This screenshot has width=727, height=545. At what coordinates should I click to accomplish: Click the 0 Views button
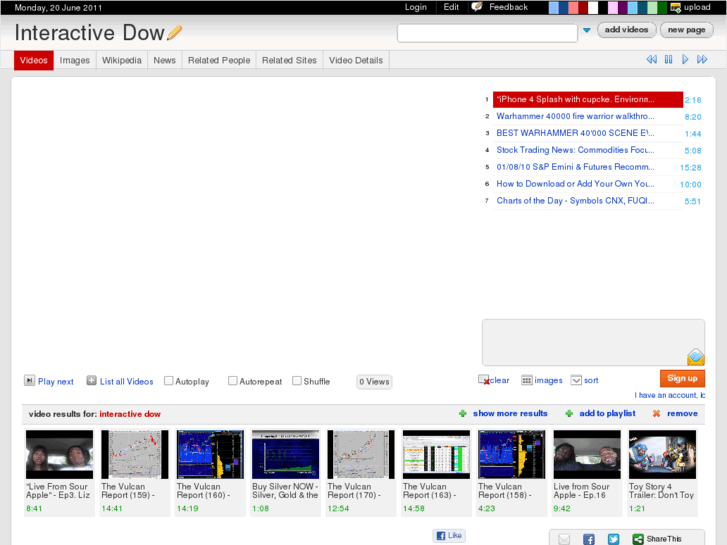[374, 382]
